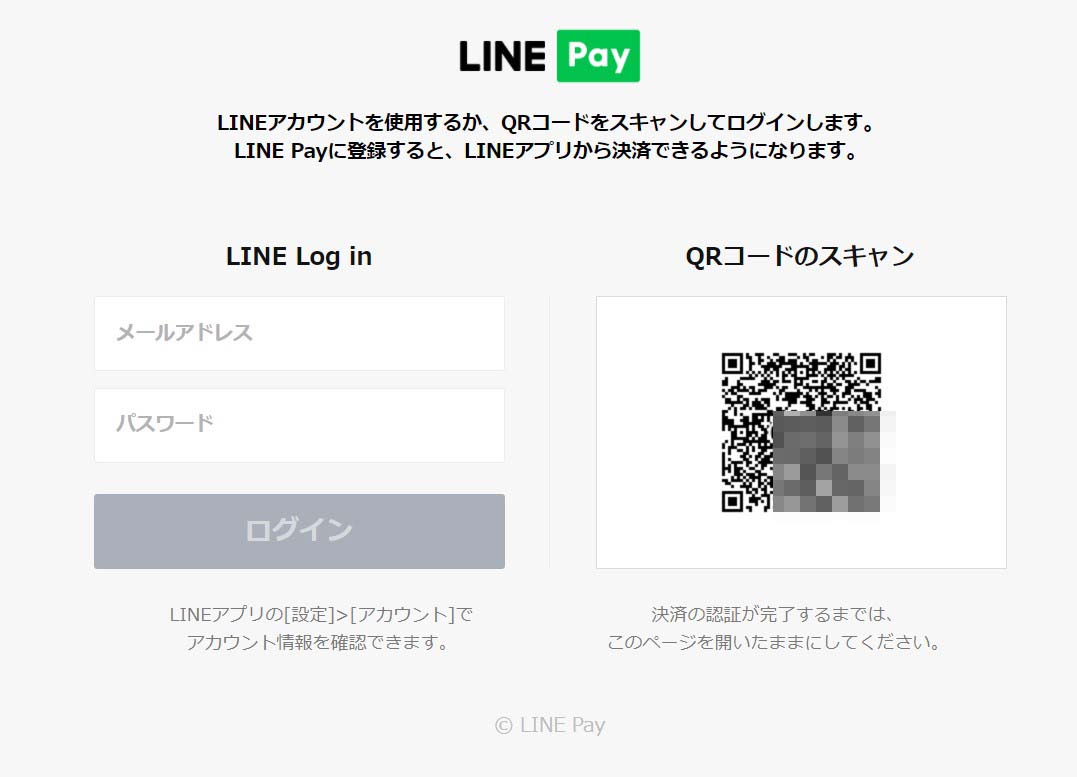The height and width of the screenshot is (777, 1077).
Task: Click the bottom-left QR finder square
Action: [x=732, y=502]
